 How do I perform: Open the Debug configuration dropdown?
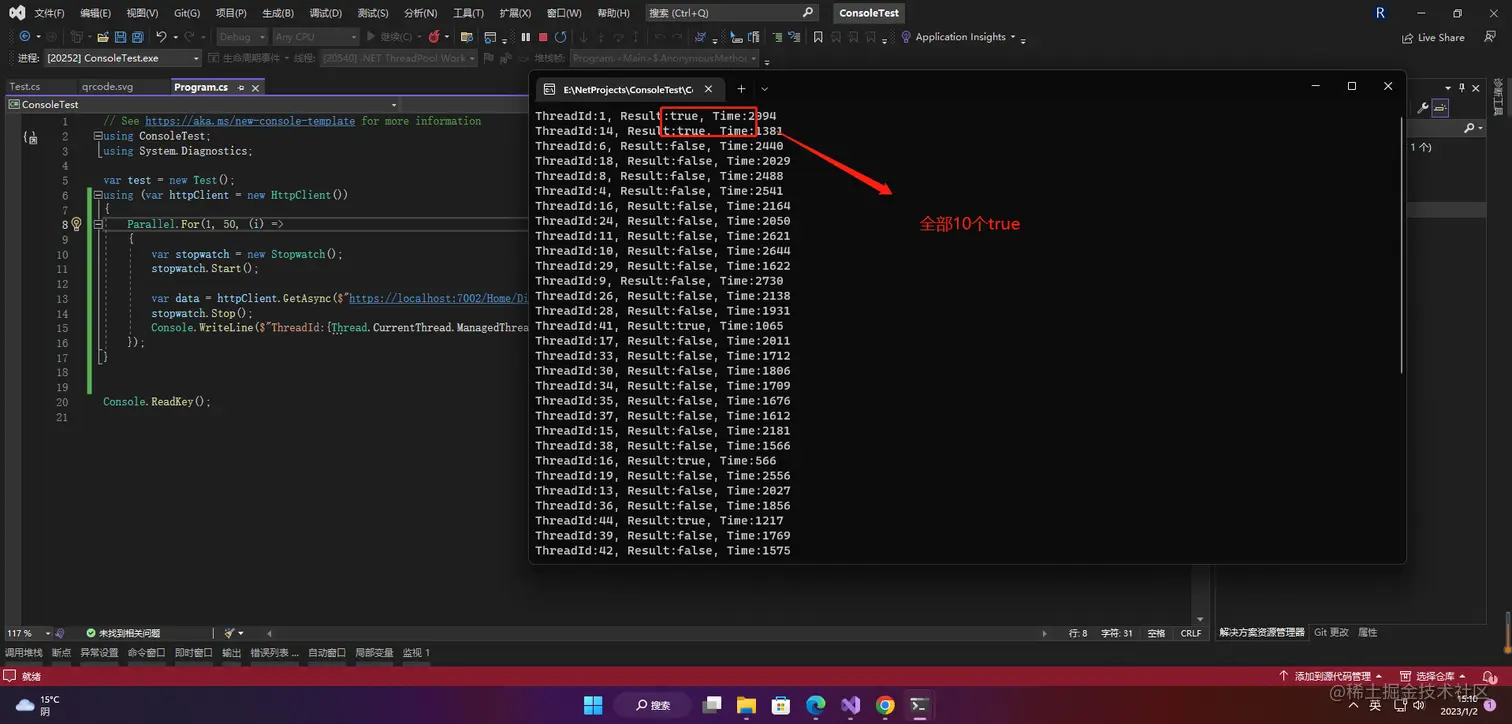(x=241, y=37)
